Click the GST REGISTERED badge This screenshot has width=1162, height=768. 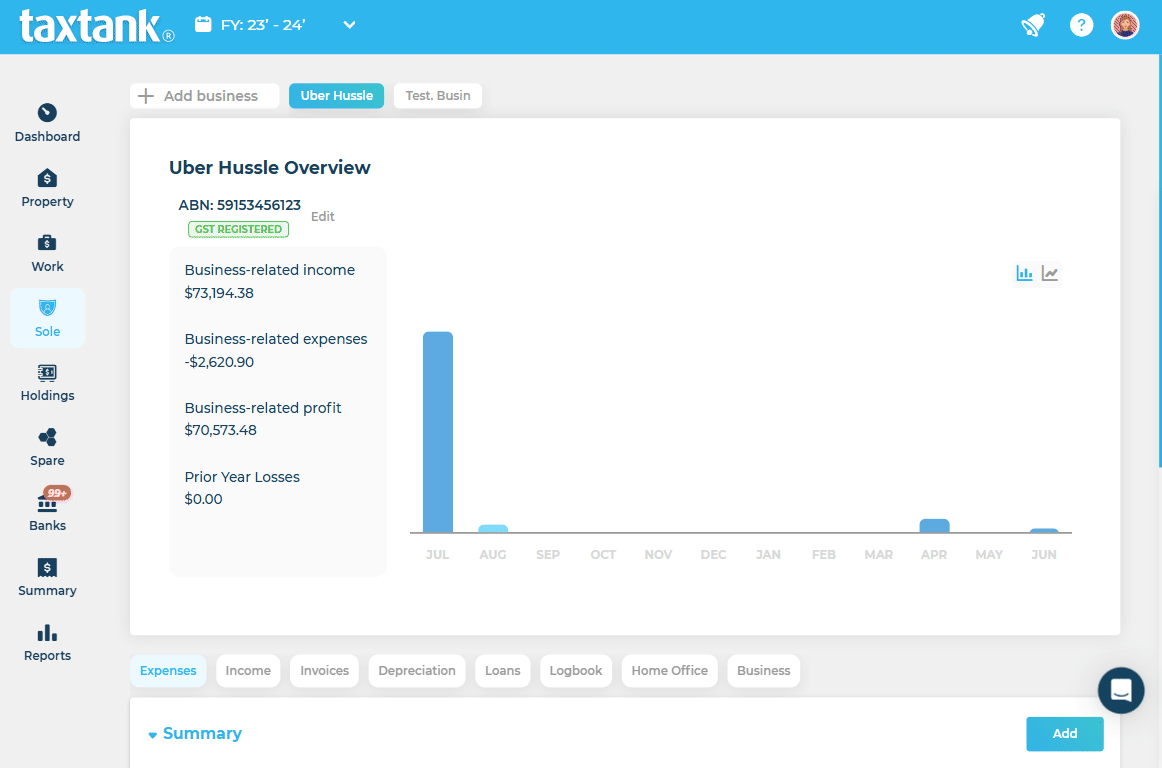coord(239,229)
